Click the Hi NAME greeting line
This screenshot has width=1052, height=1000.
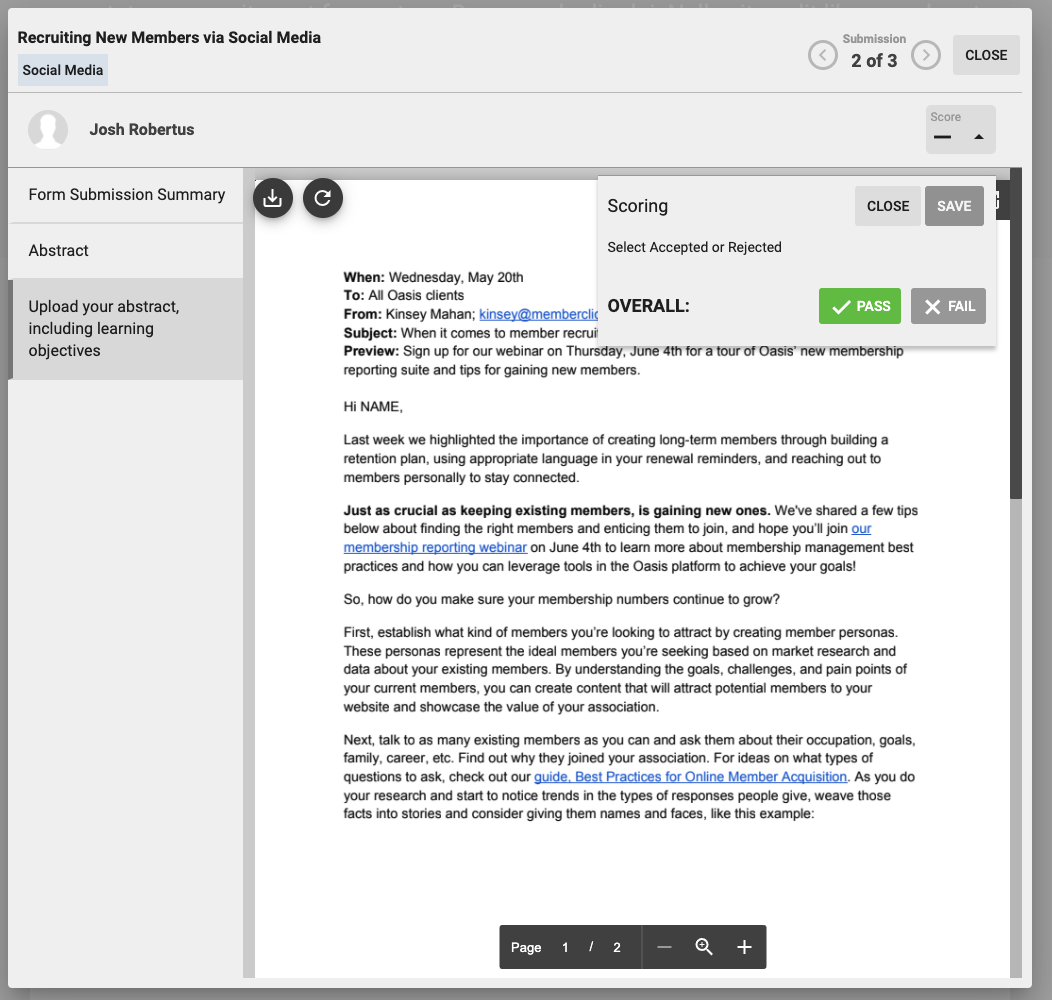373,407
